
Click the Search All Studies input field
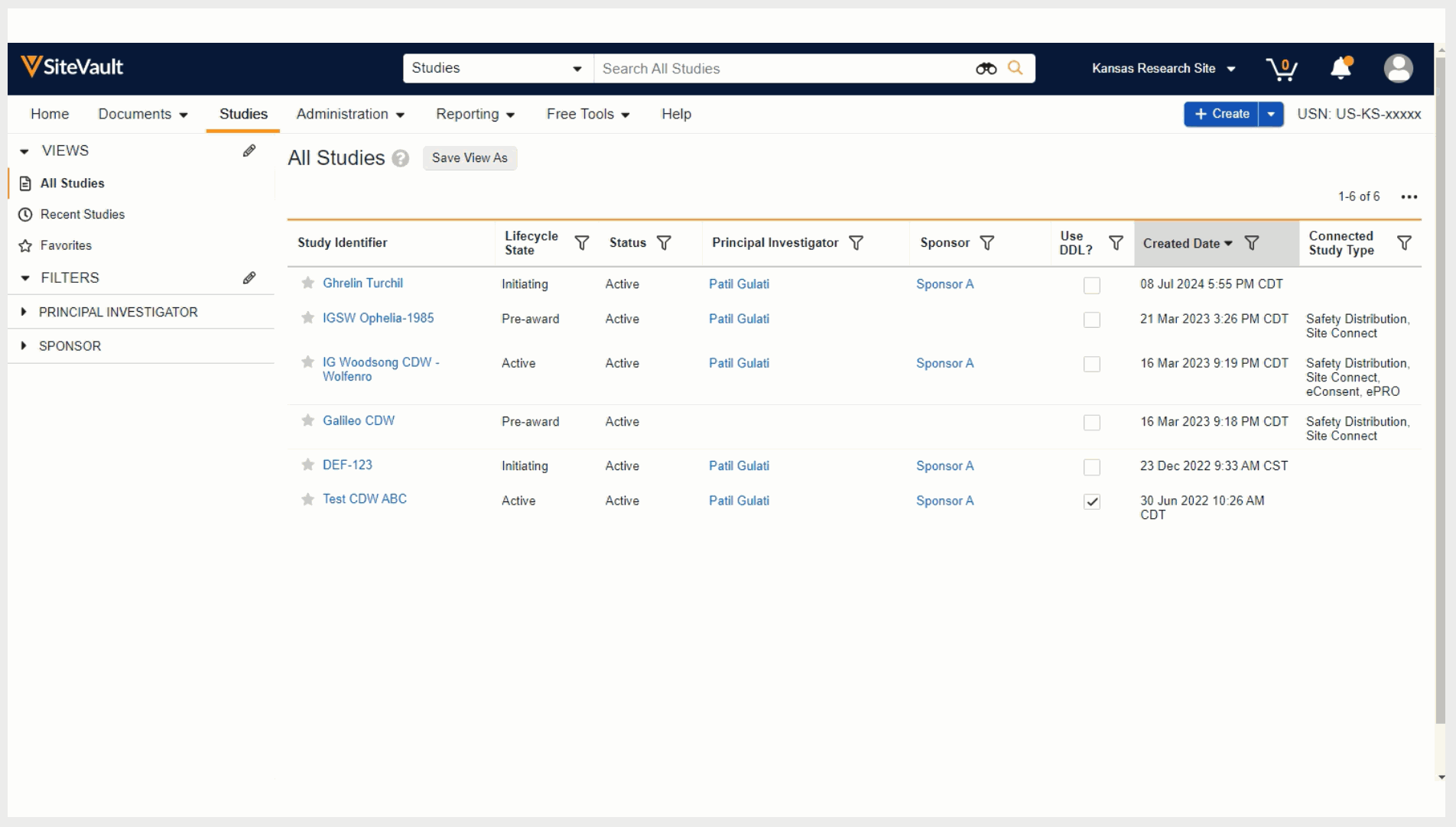click(x=780, y=69)
